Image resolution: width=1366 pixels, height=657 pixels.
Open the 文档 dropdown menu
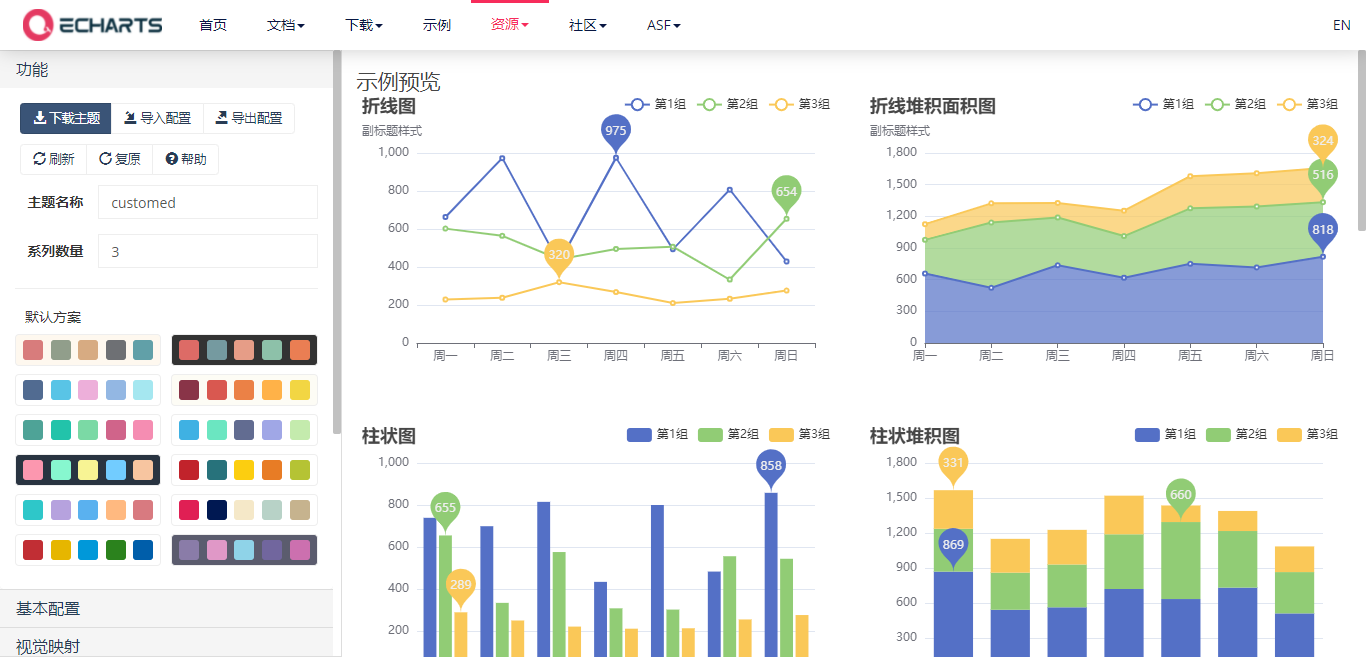[x=286, y=25]
